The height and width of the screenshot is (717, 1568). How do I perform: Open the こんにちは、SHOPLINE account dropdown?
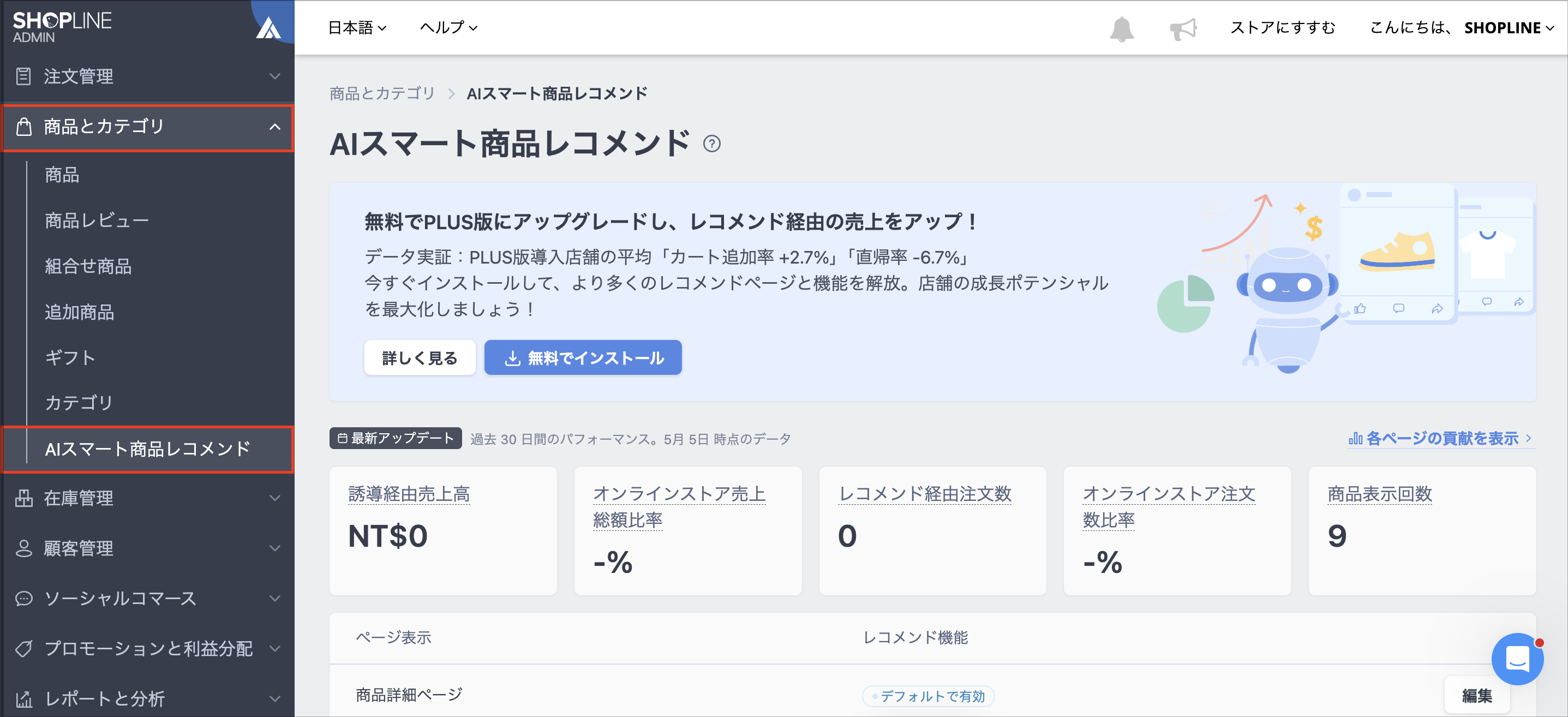pos(1462,27)
